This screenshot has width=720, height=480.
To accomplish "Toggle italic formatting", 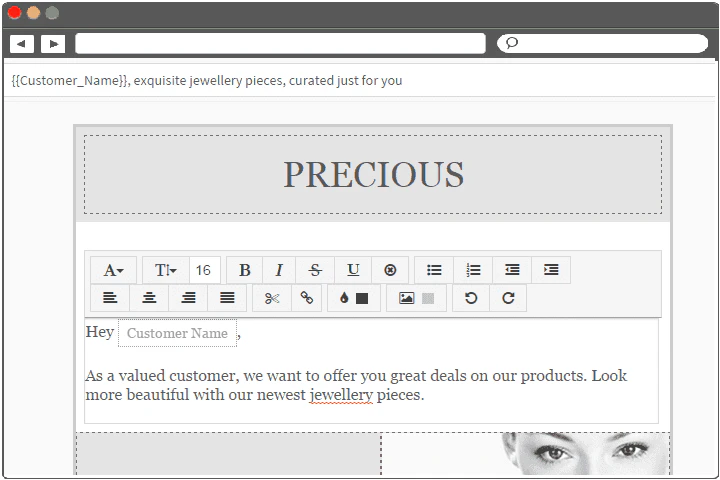I will (x=279, y=270).
